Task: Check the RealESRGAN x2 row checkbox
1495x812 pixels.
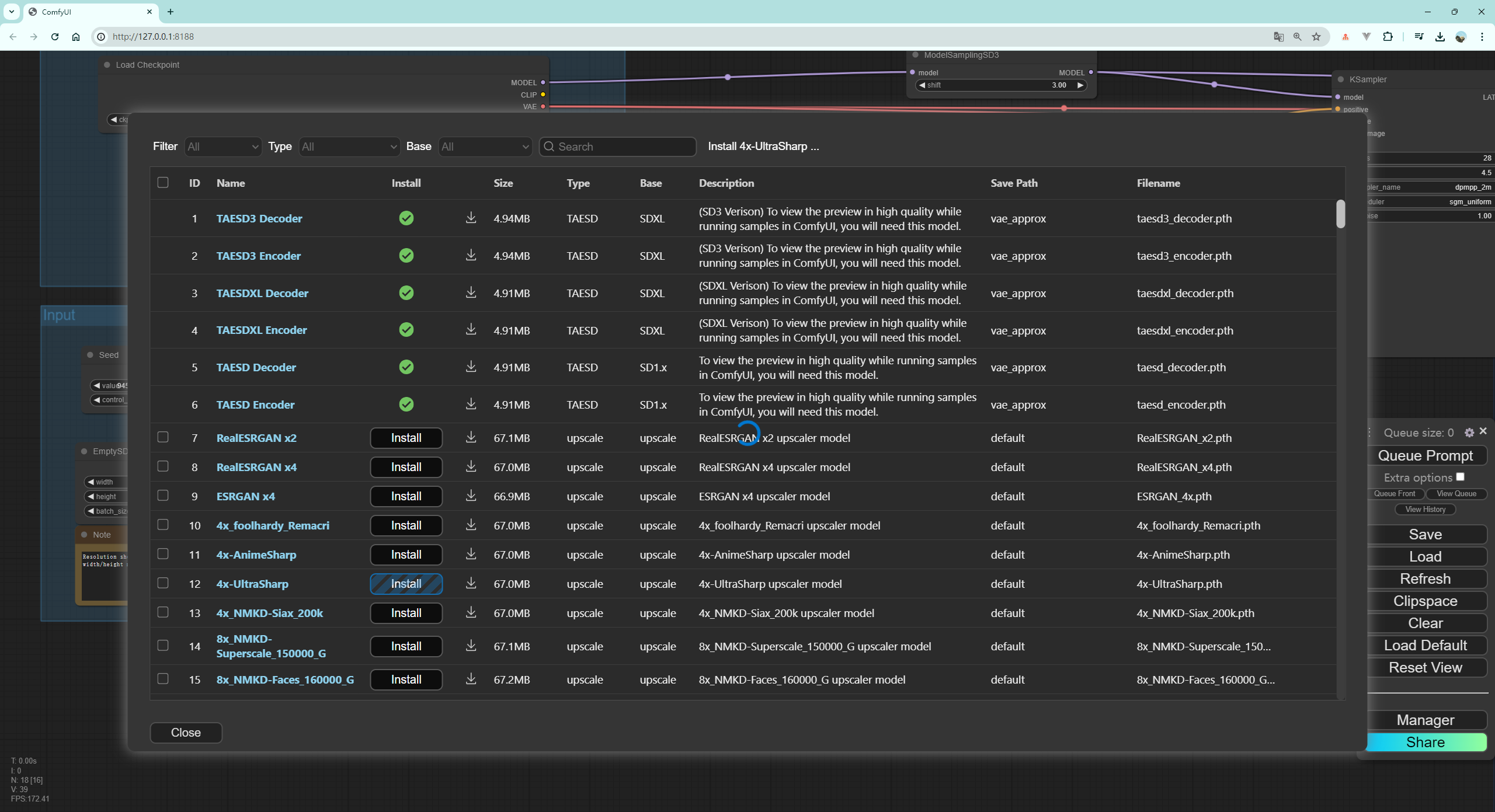Action: [163, 437]
